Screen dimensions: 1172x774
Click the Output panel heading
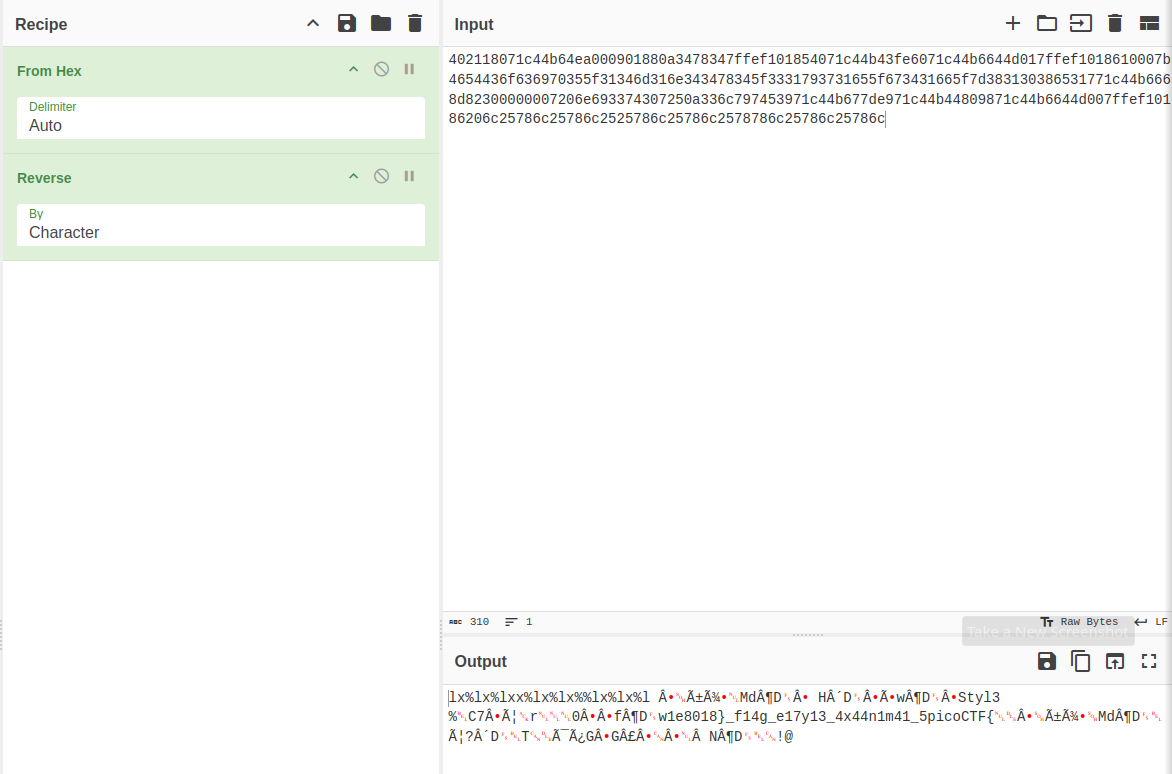click(x=481, y=661)
